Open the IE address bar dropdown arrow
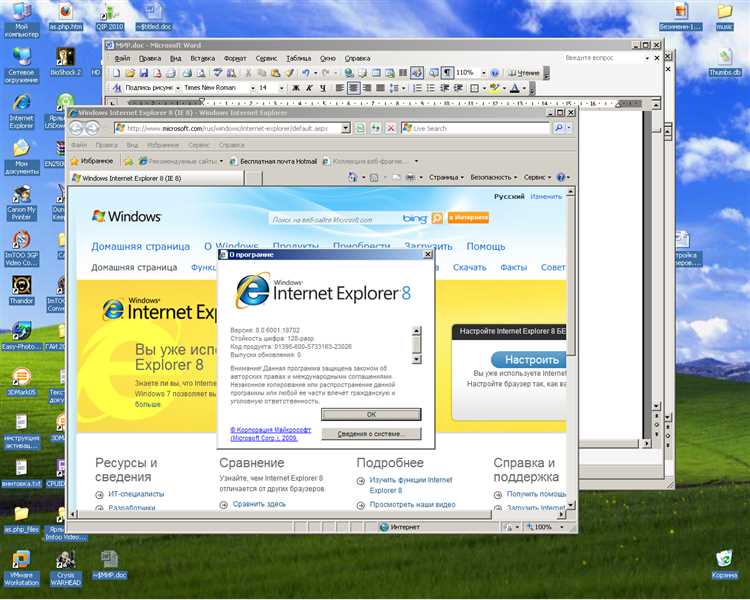This screenshot has width=750, height=600. pyautogui.click(x=346, y=128)
